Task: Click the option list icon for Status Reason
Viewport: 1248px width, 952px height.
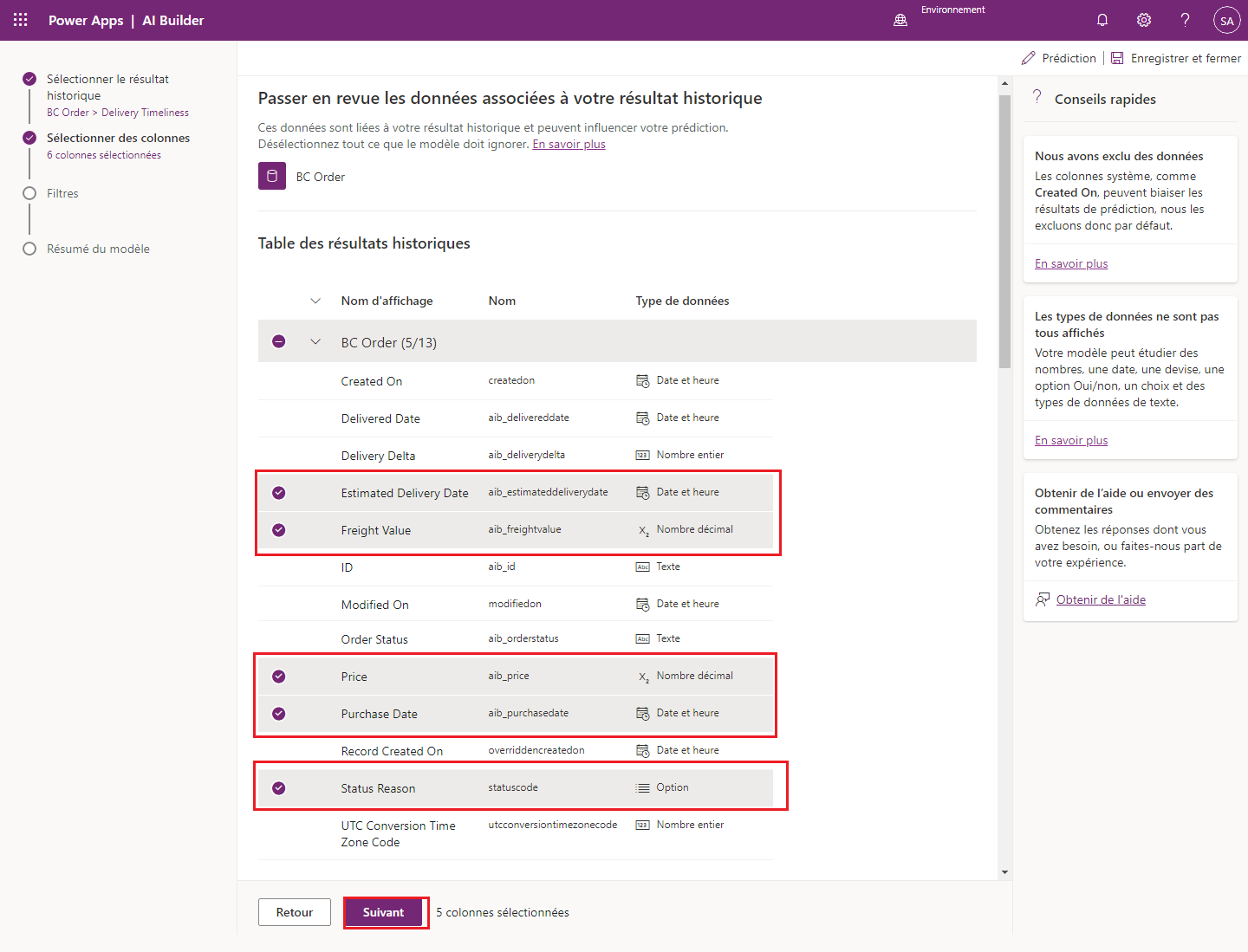Action: point(643,788)
